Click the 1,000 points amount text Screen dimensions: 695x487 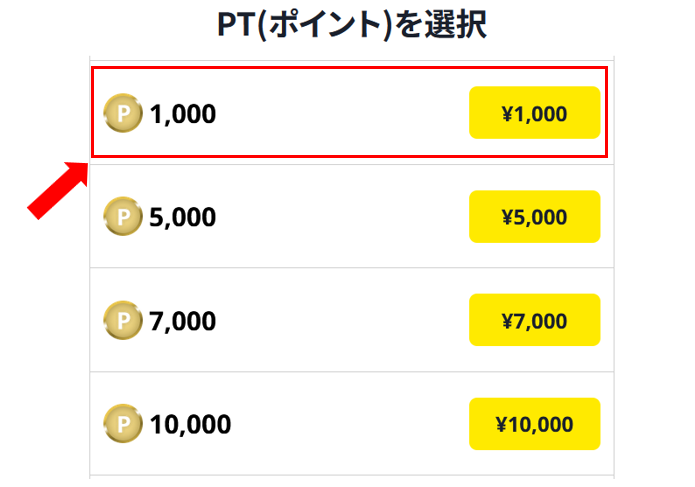(183, 114)
